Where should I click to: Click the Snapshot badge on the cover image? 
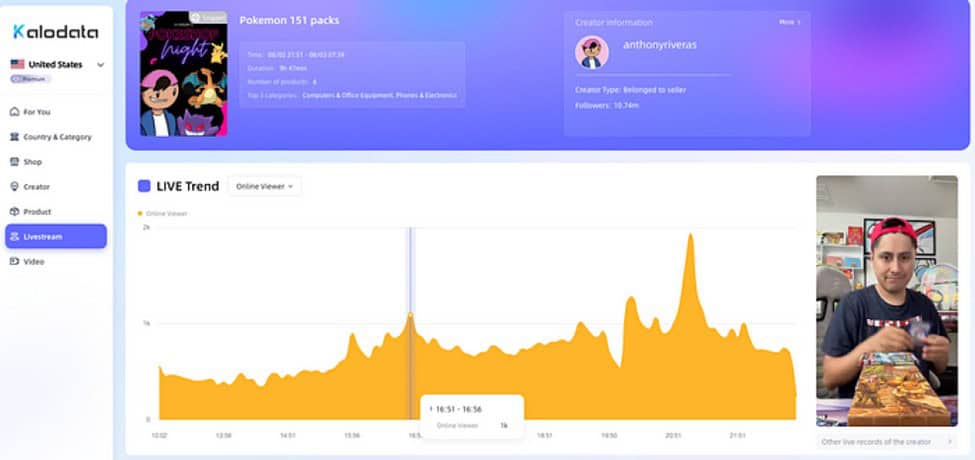[x=208, y=17]
